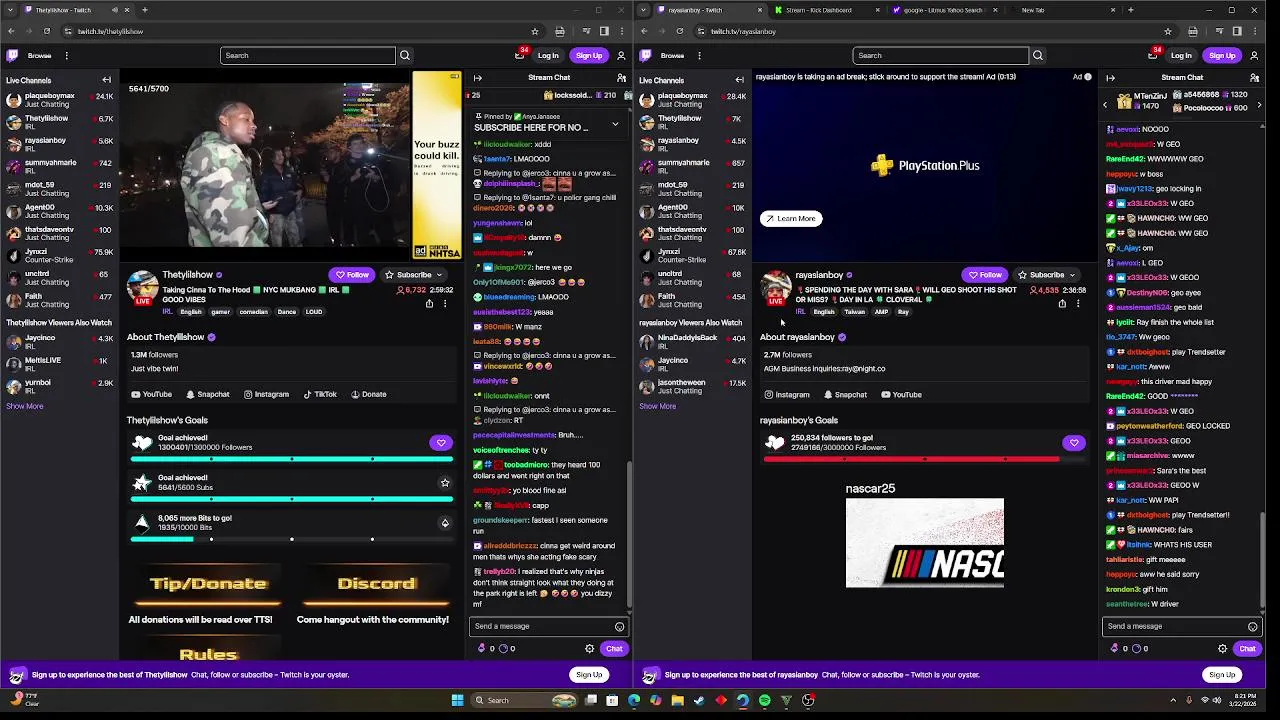Screen dimensions: 1280x720
Task: Follow rayasianboy
Action: pos(985,275)
